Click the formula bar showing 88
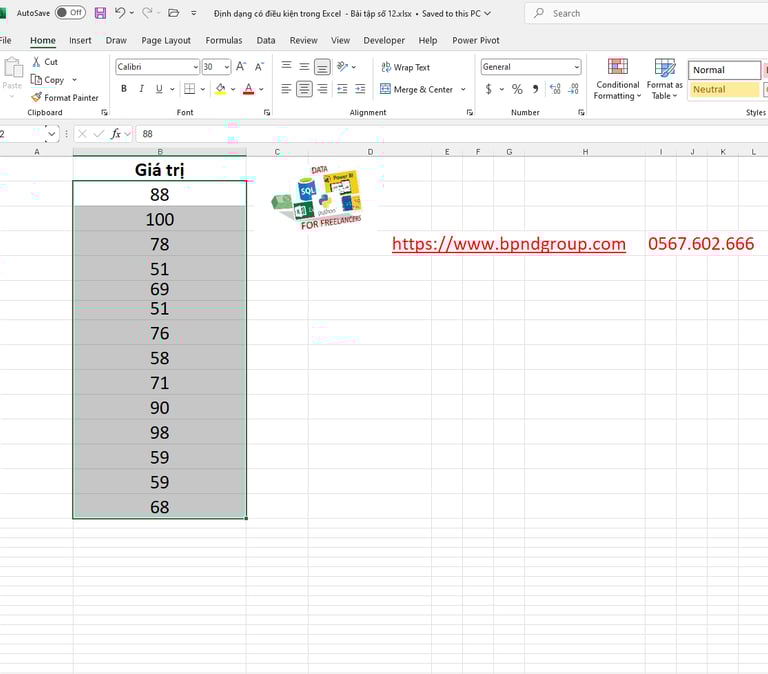 coord(451,134)
